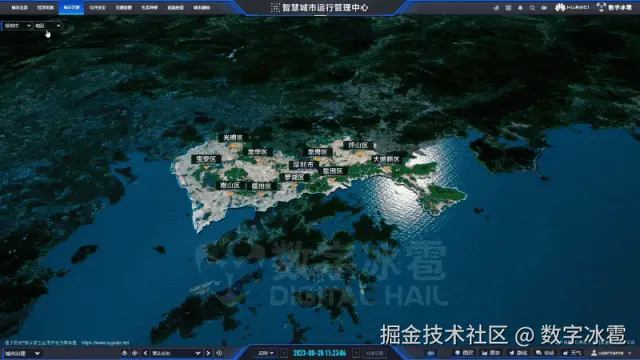This screenshot has height=360, width=640.
Task: Open the menu tab right of 生态环保
Action: 176,8
